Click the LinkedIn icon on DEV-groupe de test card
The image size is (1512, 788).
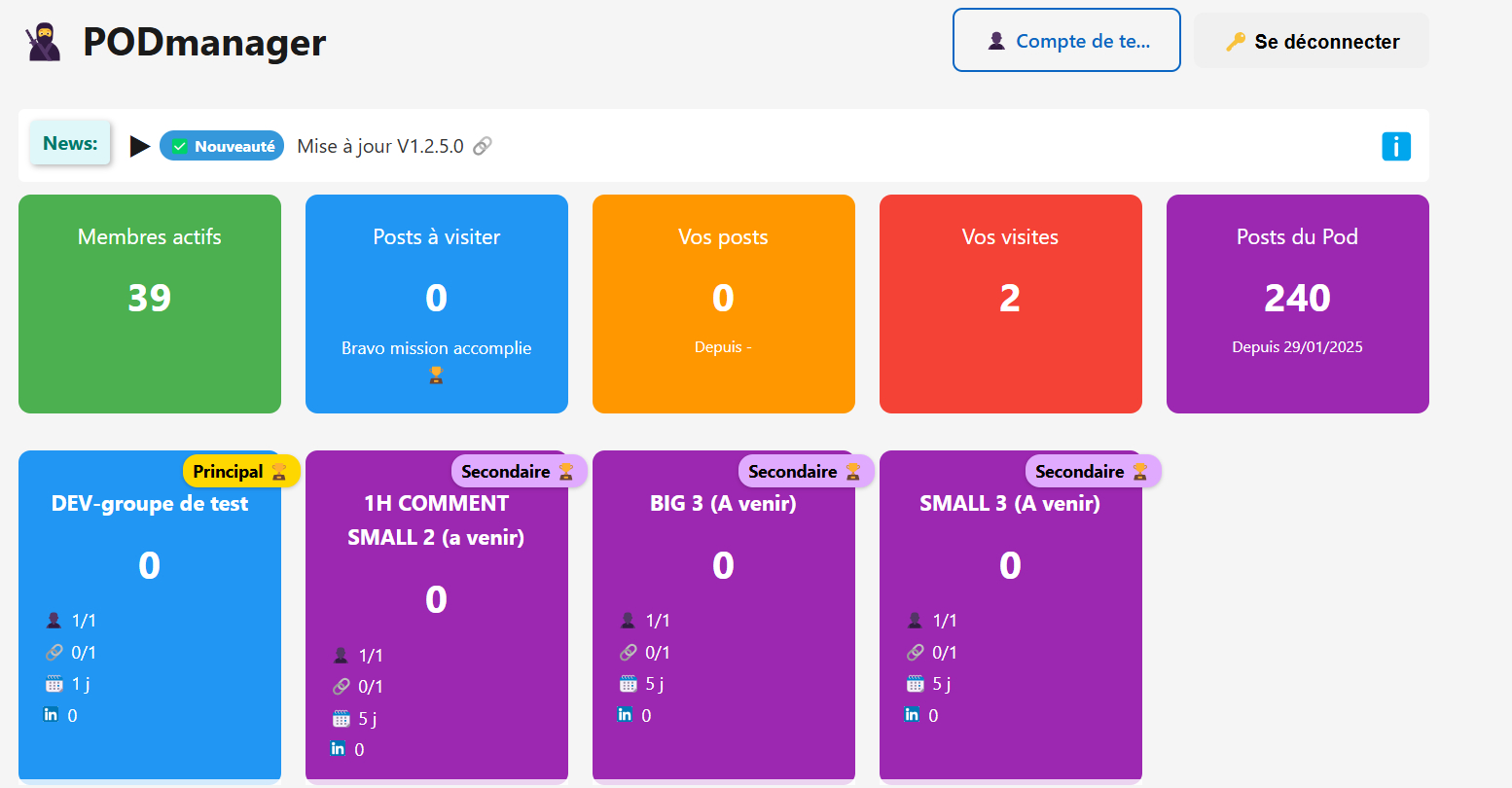tap(50, 714)
